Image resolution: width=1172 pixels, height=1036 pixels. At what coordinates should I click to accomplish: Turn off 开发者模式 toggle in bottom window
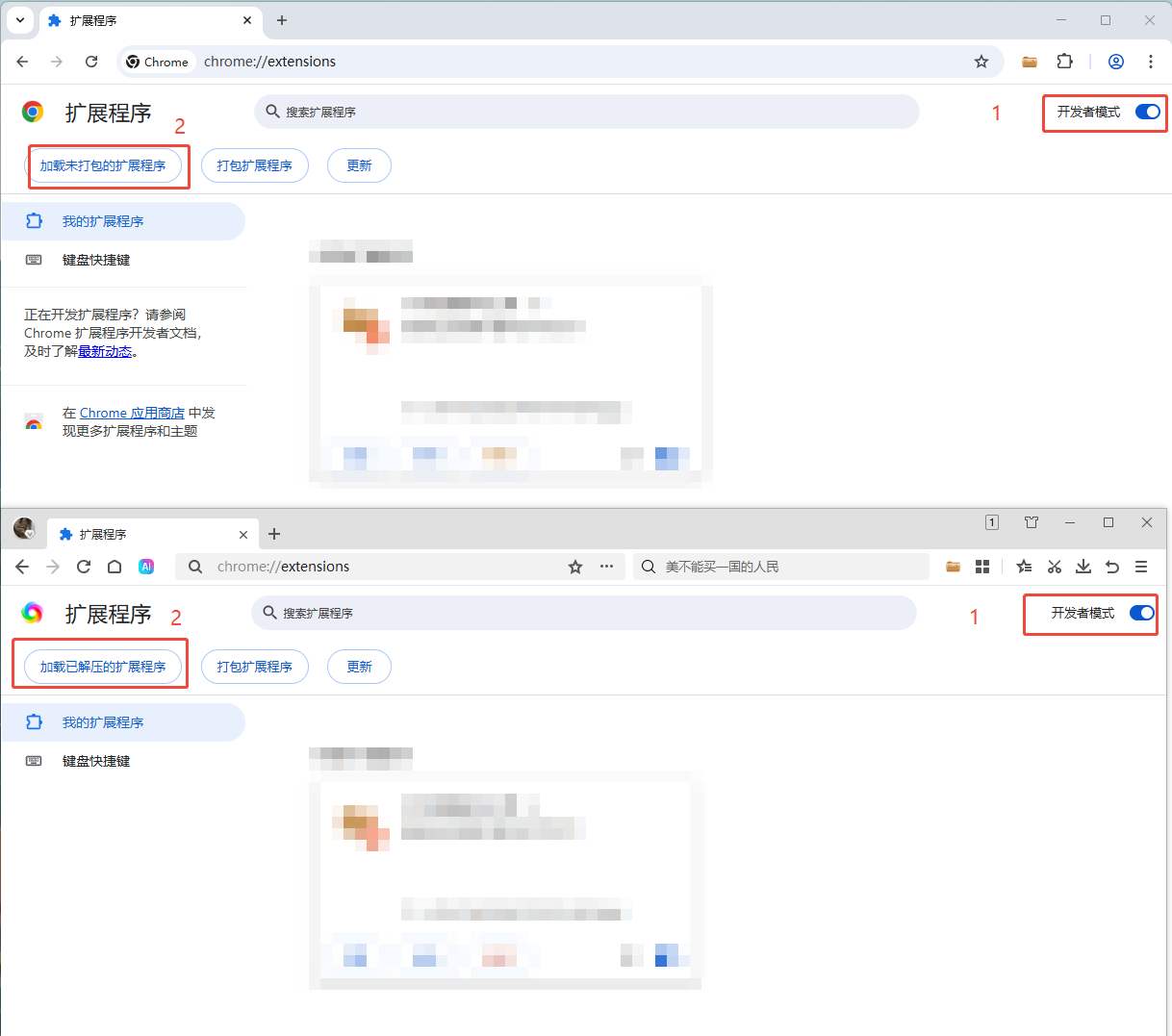click(1142, 613)
